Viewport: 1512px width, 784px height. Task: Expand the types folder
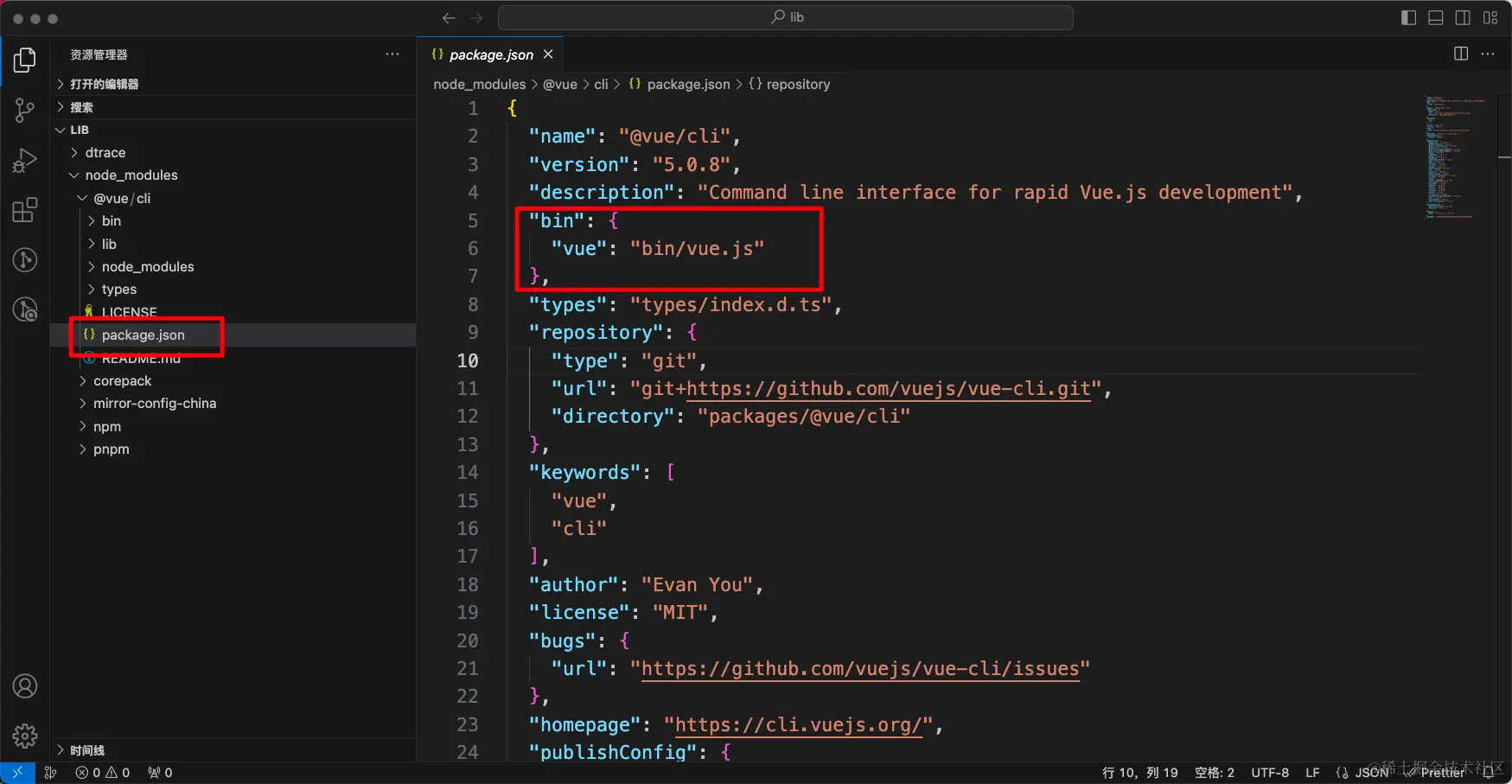(x=233, y=289)
